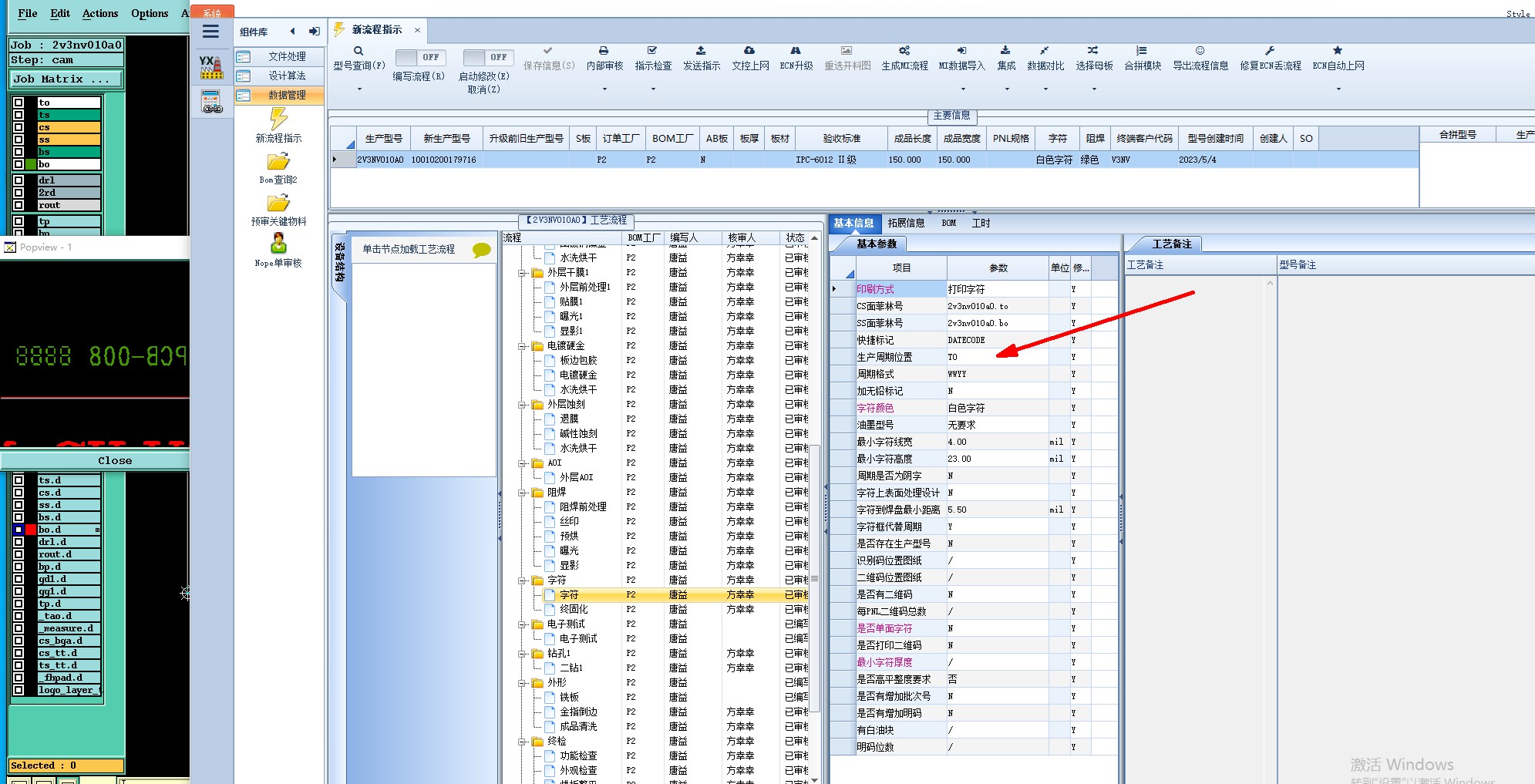Image resolution: width=1535 pixels, height=784 pixels.
Task: Toggle checkbox for layer to
Action: coord(19,103)
